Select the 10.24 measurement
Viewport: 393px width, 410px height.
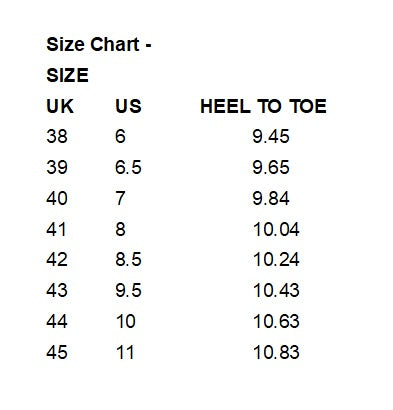(276, 259)
